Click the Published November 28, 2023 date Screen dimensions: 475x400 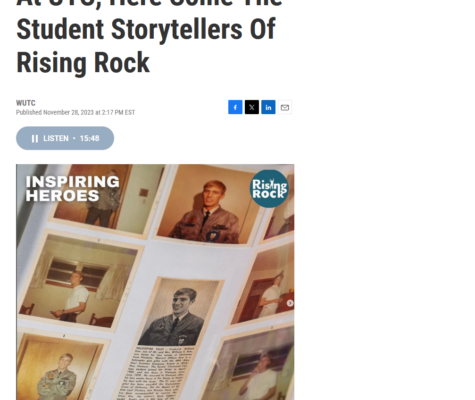pyautogui.click(x=75, y=112)
